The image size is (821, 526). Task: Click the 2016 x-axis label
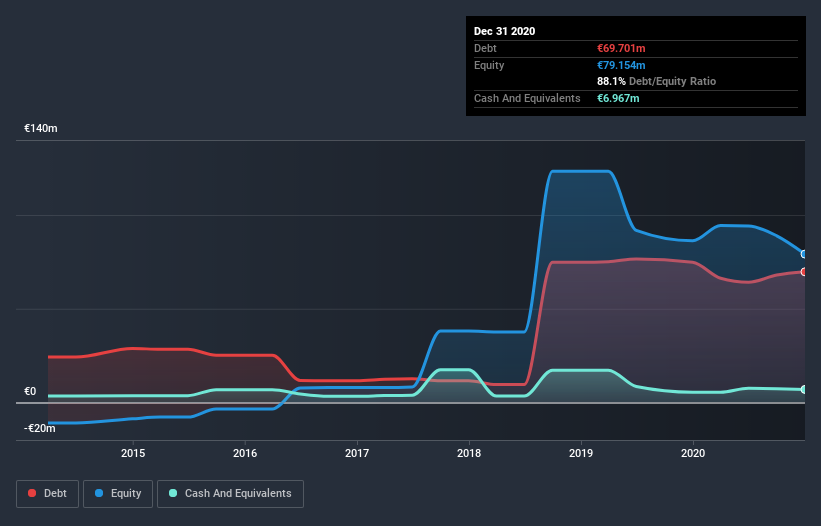tap(245, 453)
